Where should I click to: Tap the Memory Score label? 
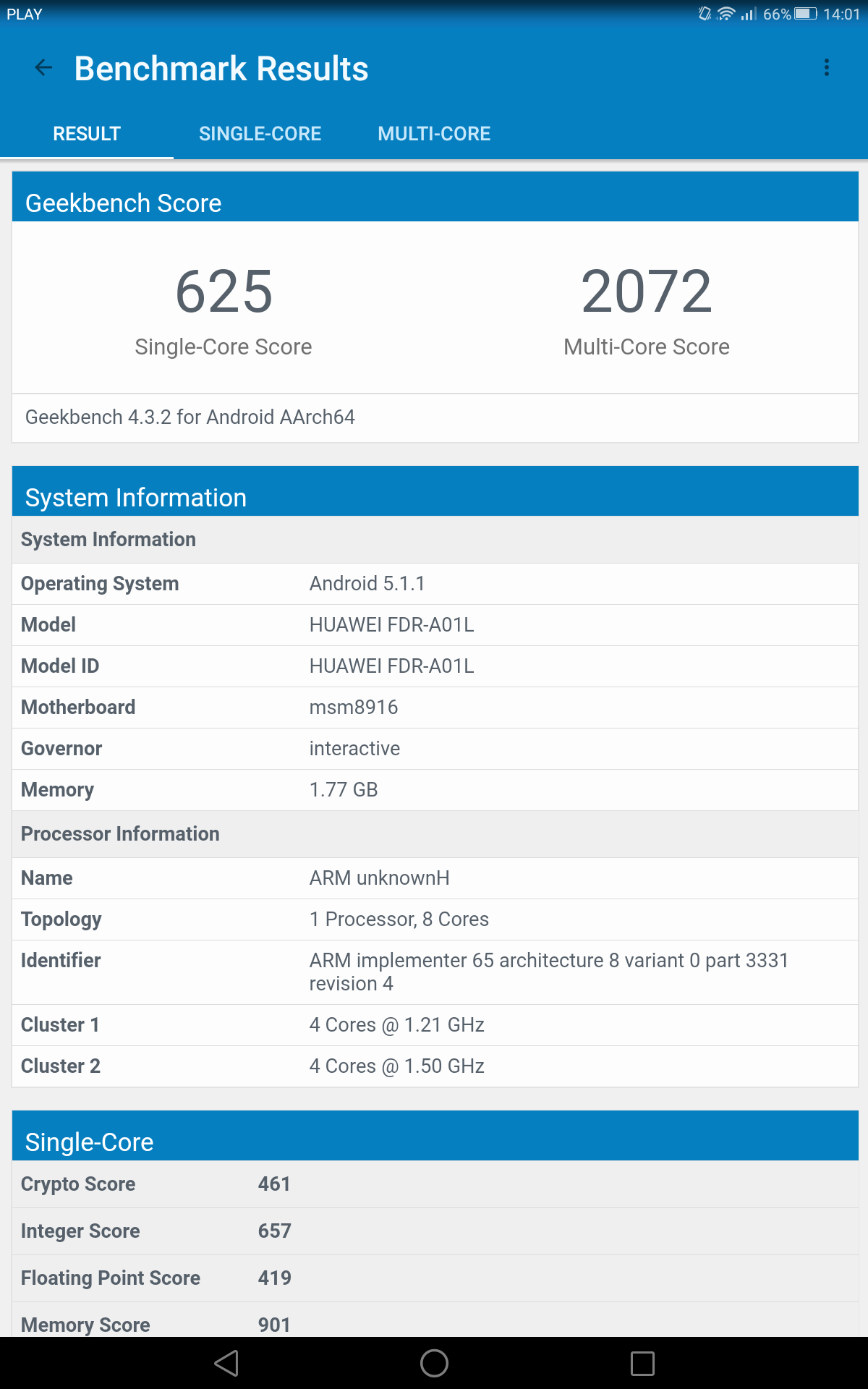coord(85,1325)
